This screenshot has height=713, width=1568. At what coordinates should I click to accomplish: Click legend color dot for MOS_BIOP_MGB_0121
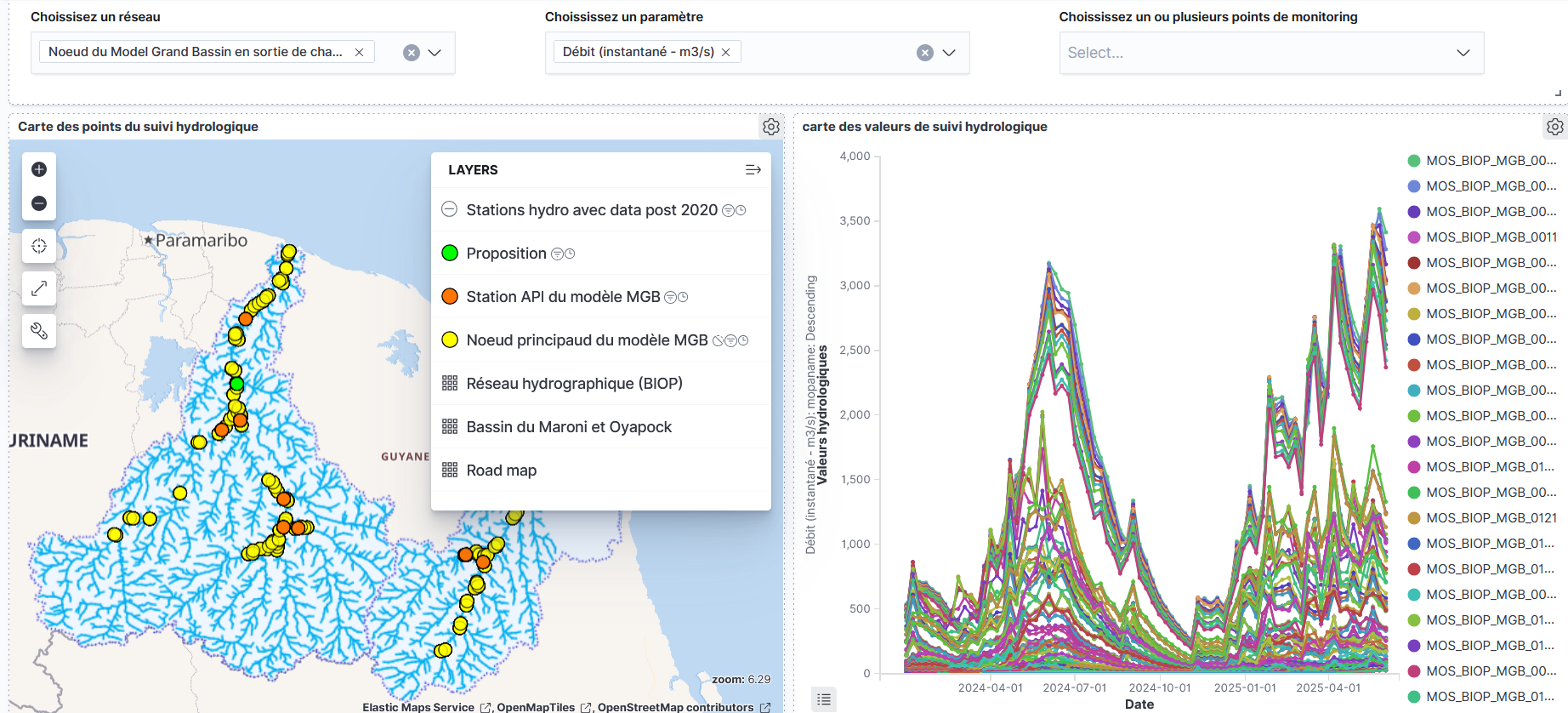(1414, 518)
